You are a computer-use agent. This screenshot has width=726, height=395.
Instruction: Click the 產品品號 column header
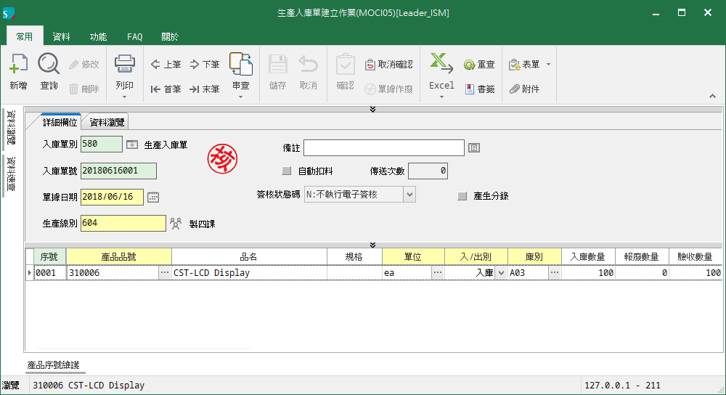[x=119, y=257]
